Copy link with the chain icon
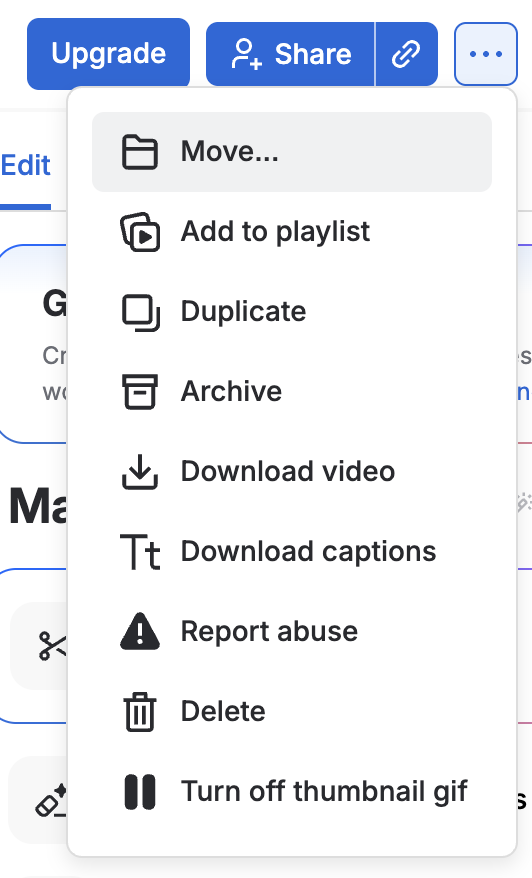The image size is (532, 878). (x=407, y=54)
